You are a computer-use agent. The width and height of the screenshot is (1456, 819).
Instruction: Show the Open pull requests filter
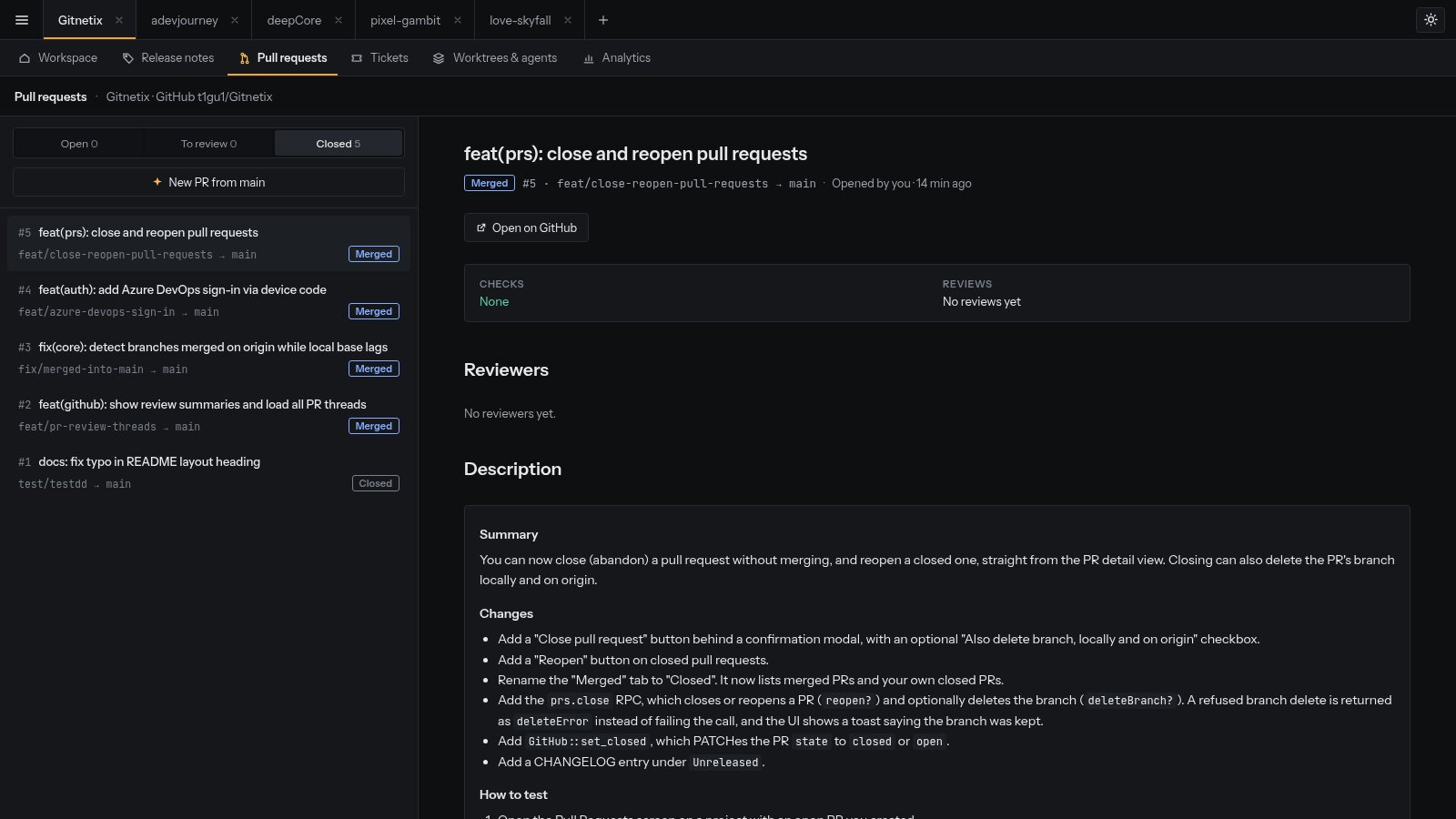point(79,144)
